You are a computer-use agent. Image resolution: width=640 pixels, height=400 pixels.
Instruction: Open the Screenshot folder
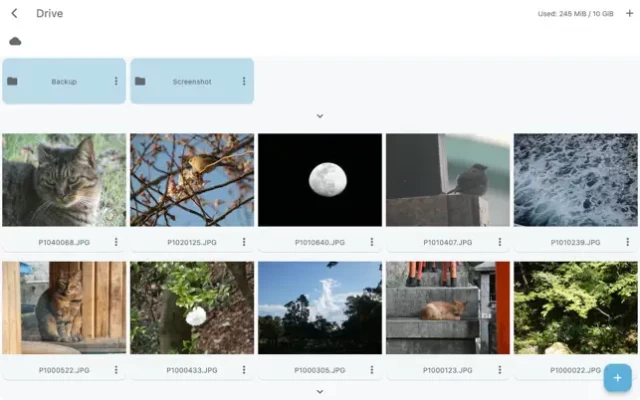[191, 81]
